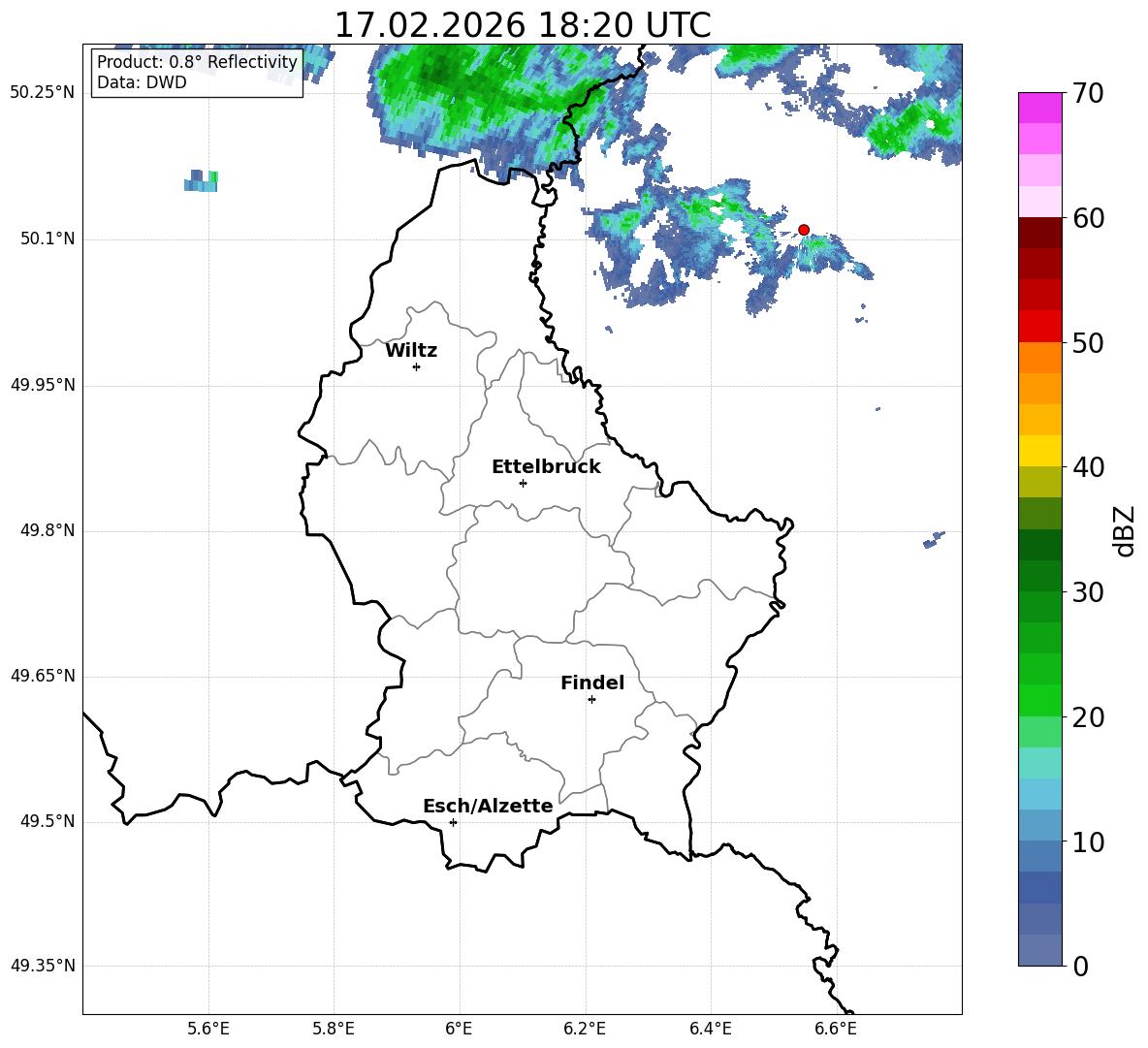
Task: Select the 'Ettelbruck' city label
Action: 546,467
